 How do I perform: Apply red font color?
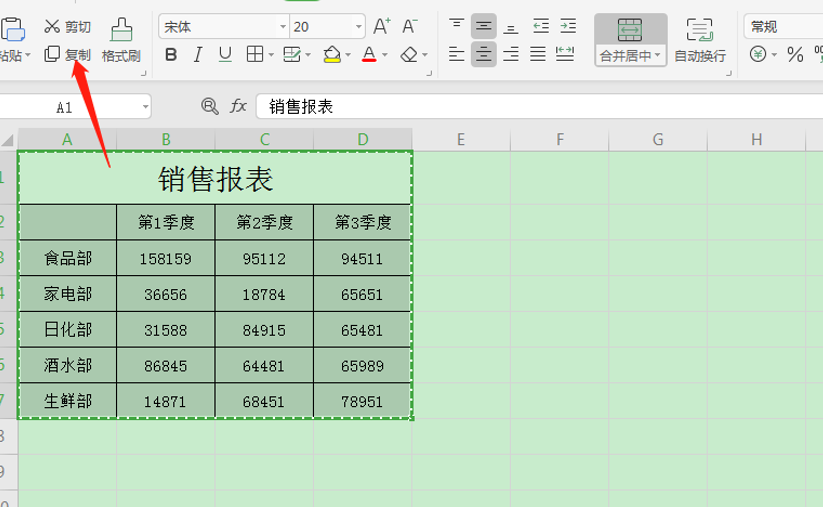369,54
